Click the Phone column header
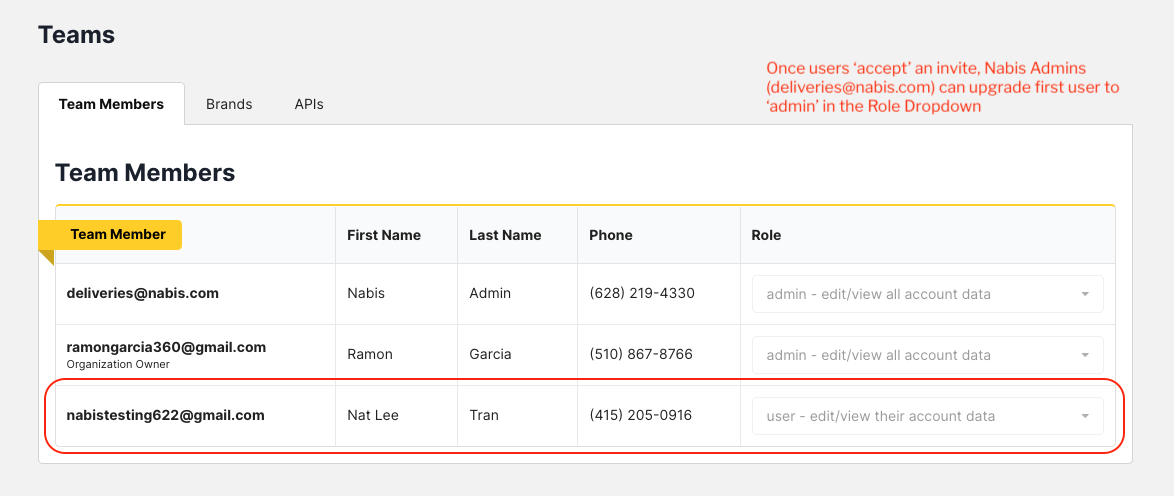 pyautogui.click(x=611, y=235)
